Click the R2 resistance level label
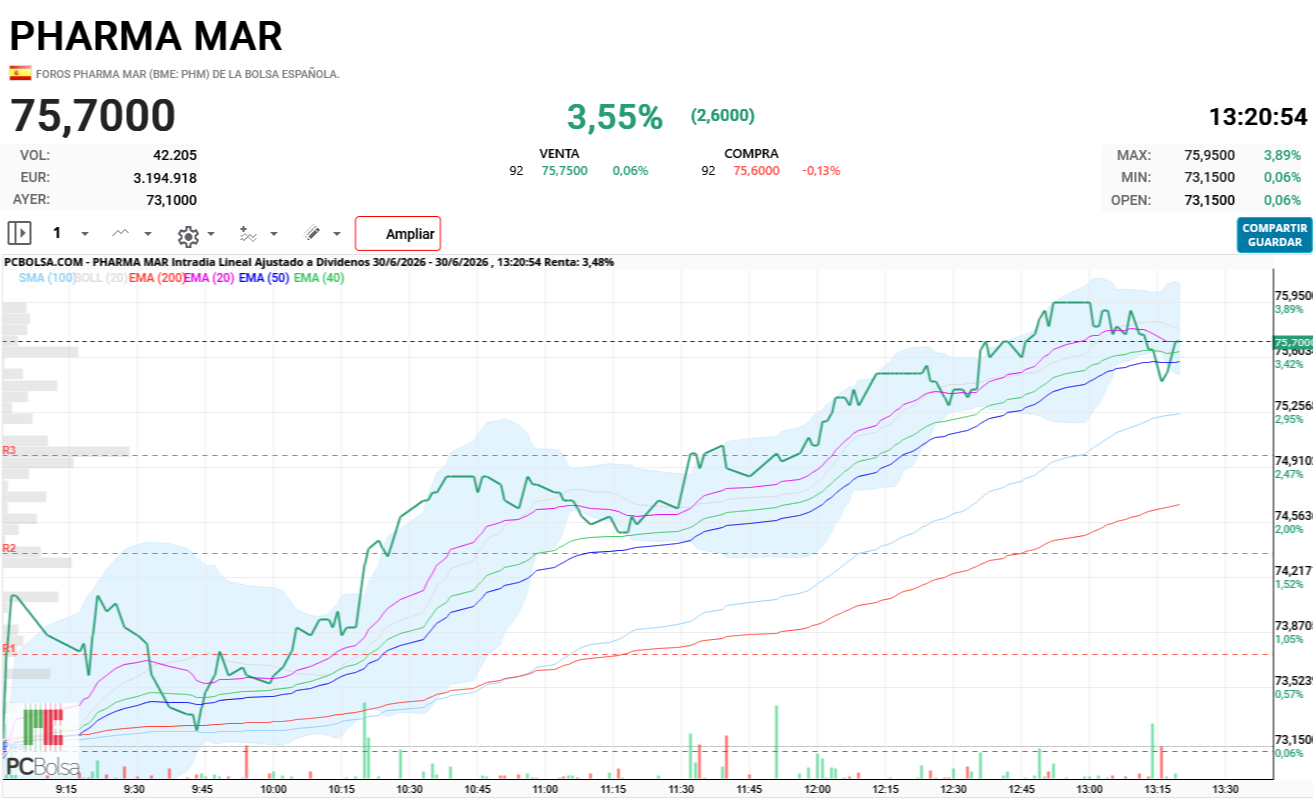 [9, 548]
